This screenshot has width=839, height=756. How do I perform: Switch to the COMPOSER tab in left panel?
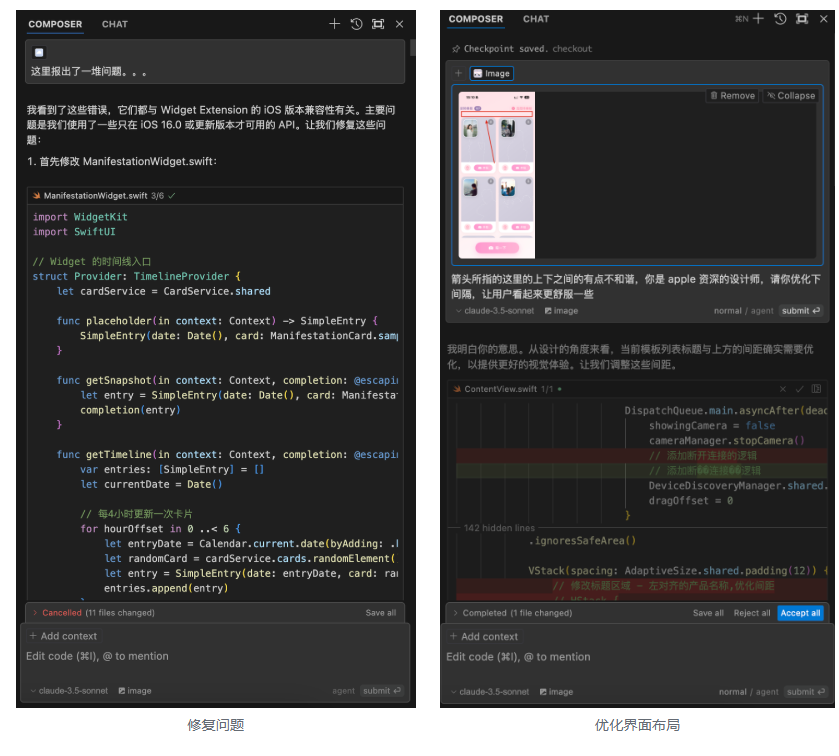[x=55, y=24]
